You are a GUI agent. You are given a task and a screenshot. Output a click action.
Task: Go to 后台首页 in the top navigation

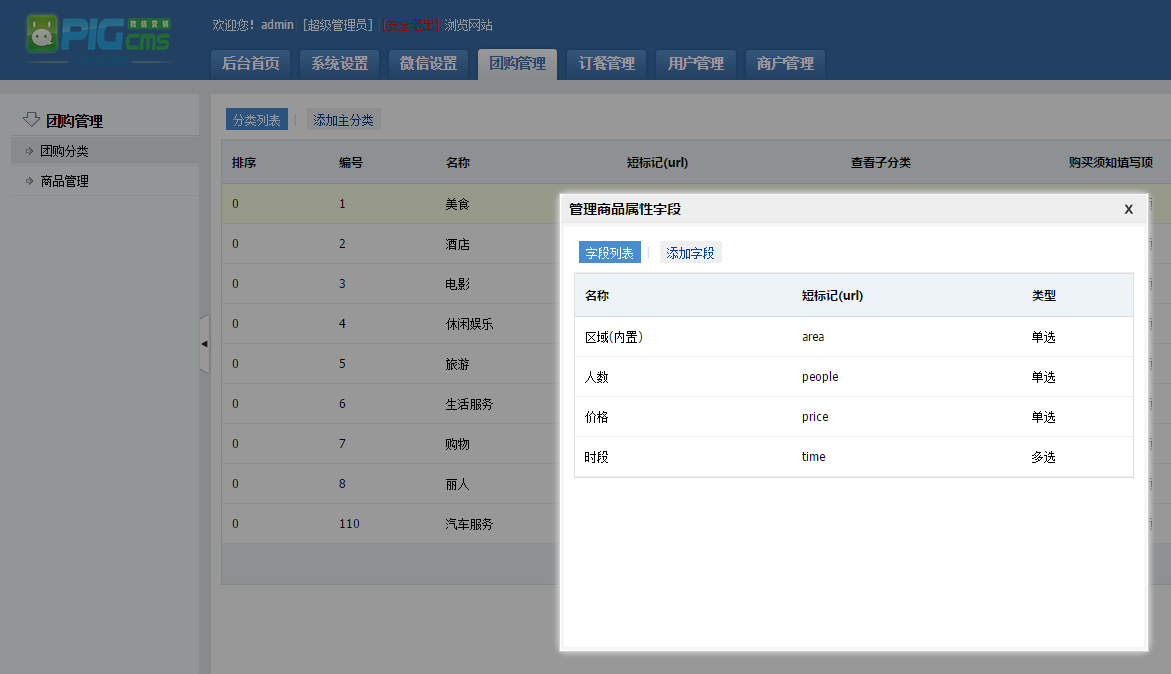pos(250,63)
